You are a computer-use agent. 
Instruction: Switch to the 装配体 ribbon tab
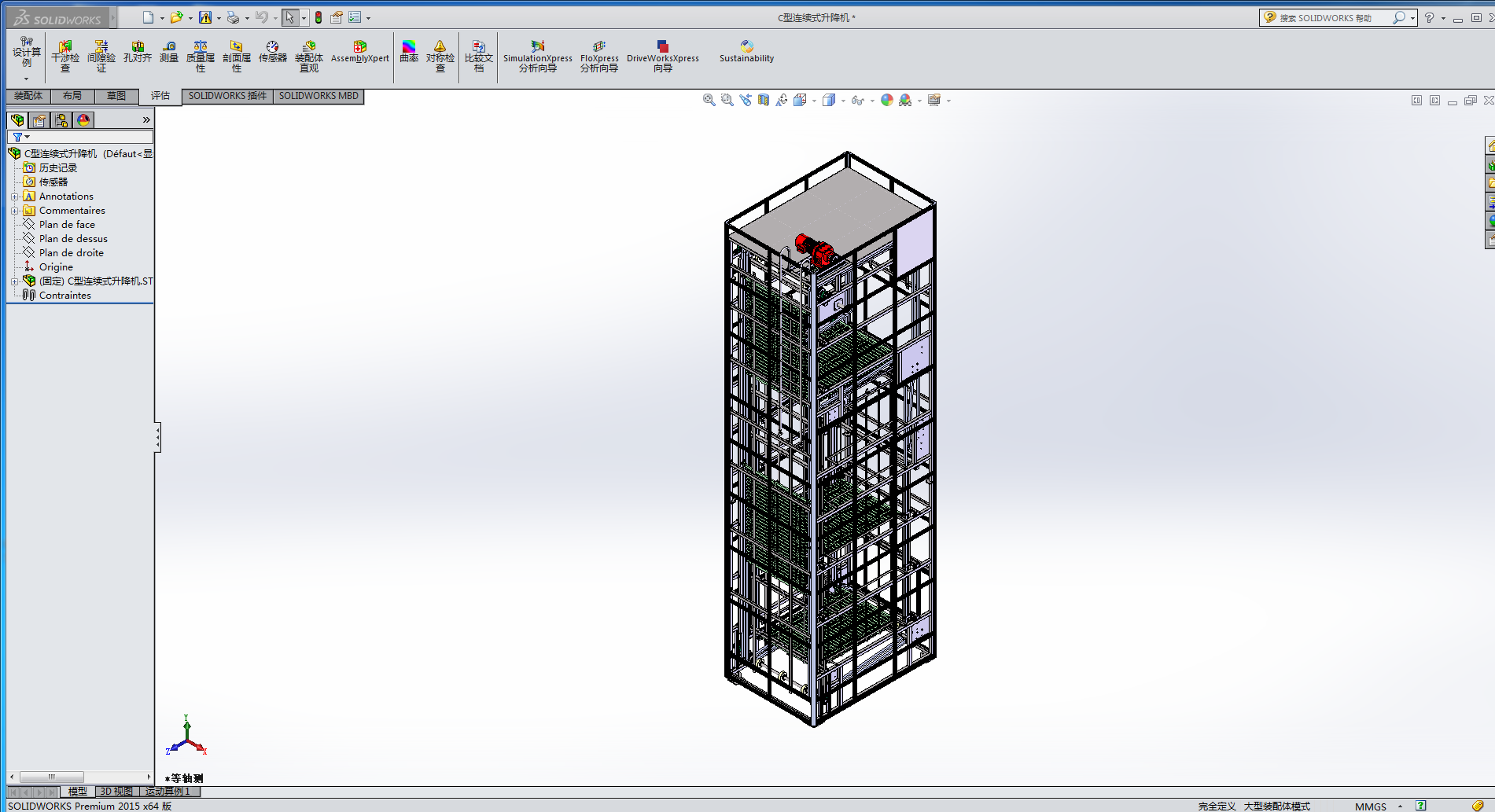tap(28, 96)
